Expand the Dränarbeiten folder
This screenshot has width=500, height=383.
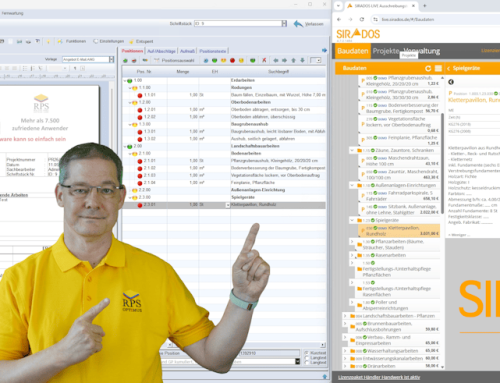pyautogui.click(x=345, y=366)
